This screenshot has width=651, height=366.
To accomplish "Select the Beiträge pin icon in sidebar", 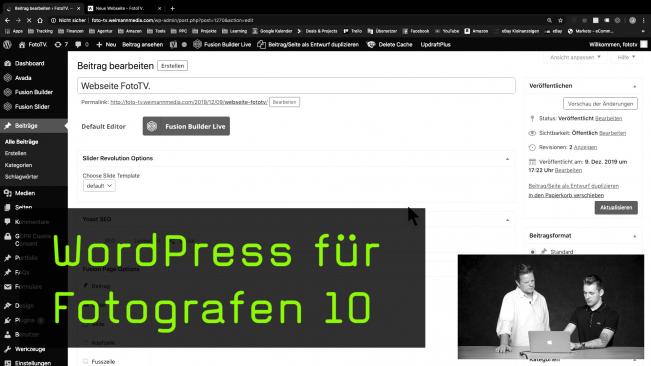I will (x=7, y=125).
